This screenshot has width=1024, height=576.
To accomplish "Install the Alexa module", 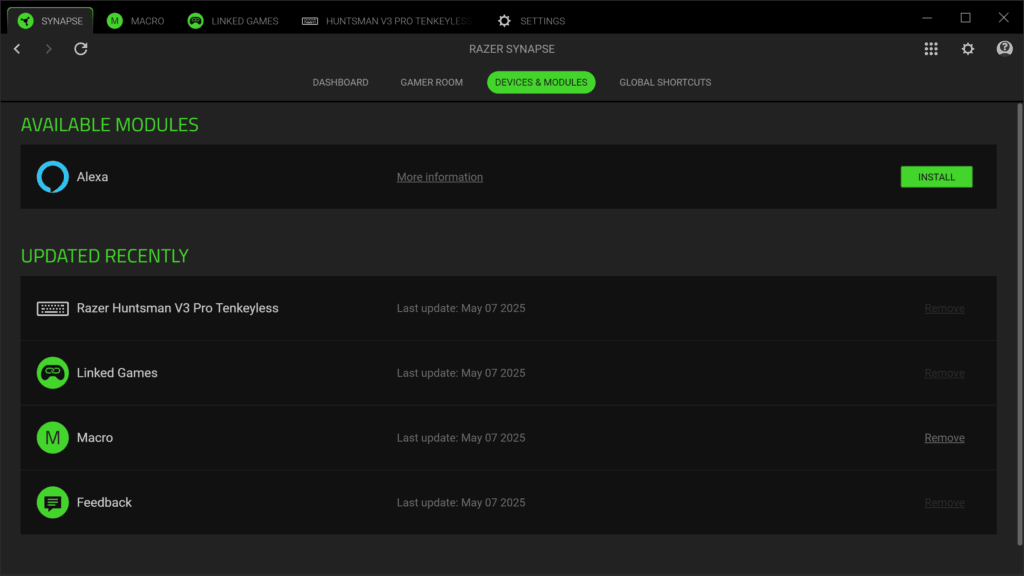I will pos(936,177).
